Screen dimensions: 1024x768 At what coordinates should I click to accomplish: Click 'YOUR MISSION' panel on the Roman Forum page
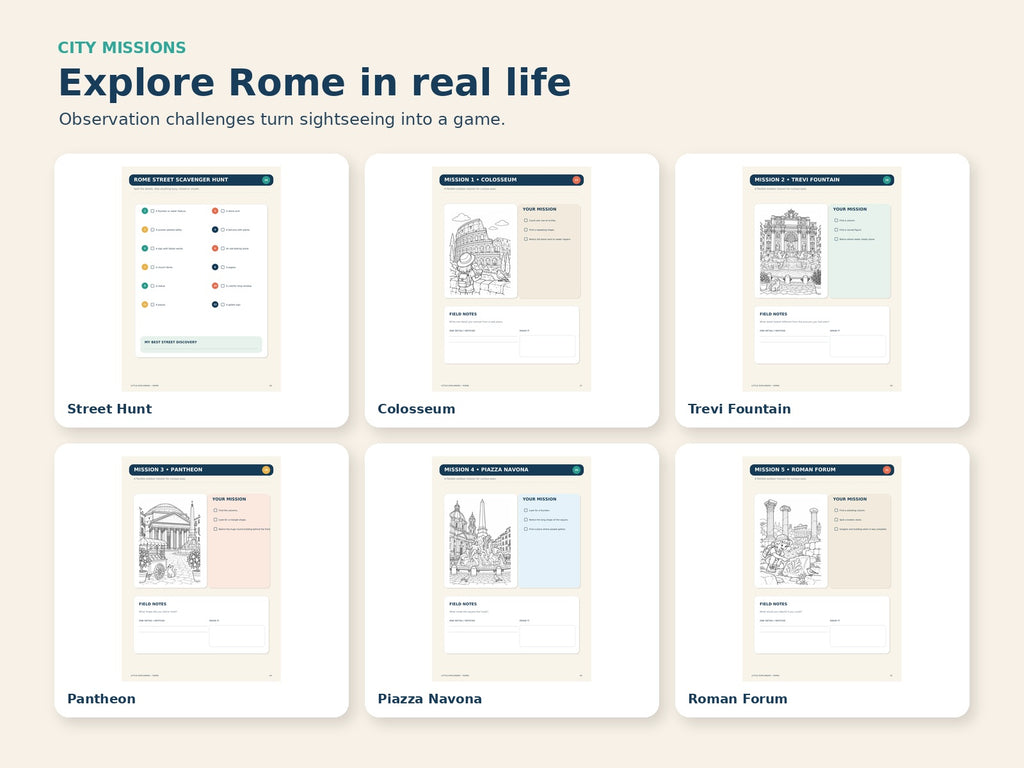pyautogui.click(x=859, y=541)
